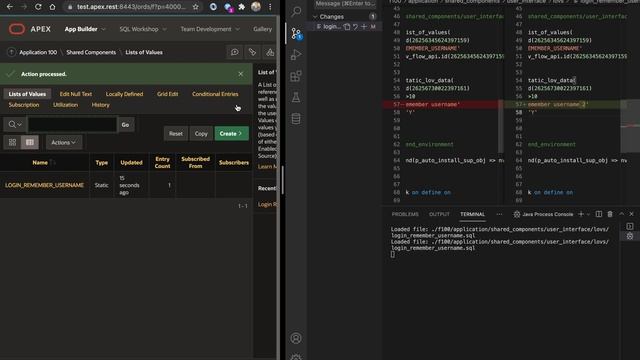The height and width of the screenshot is (360, 640).
Task: Open SQL Workshop dropdown menu
Action: pyautogui.click(x=143, y=29)
